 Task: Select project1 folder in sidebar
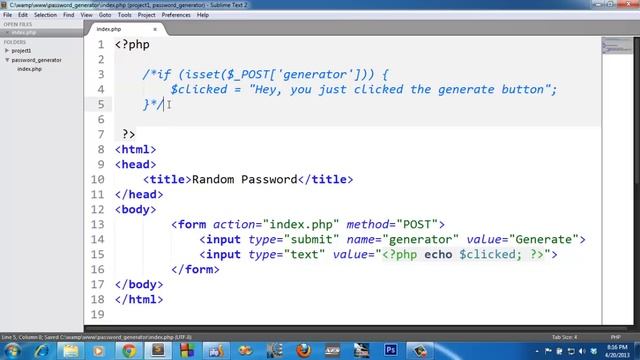tap(21, 51)
